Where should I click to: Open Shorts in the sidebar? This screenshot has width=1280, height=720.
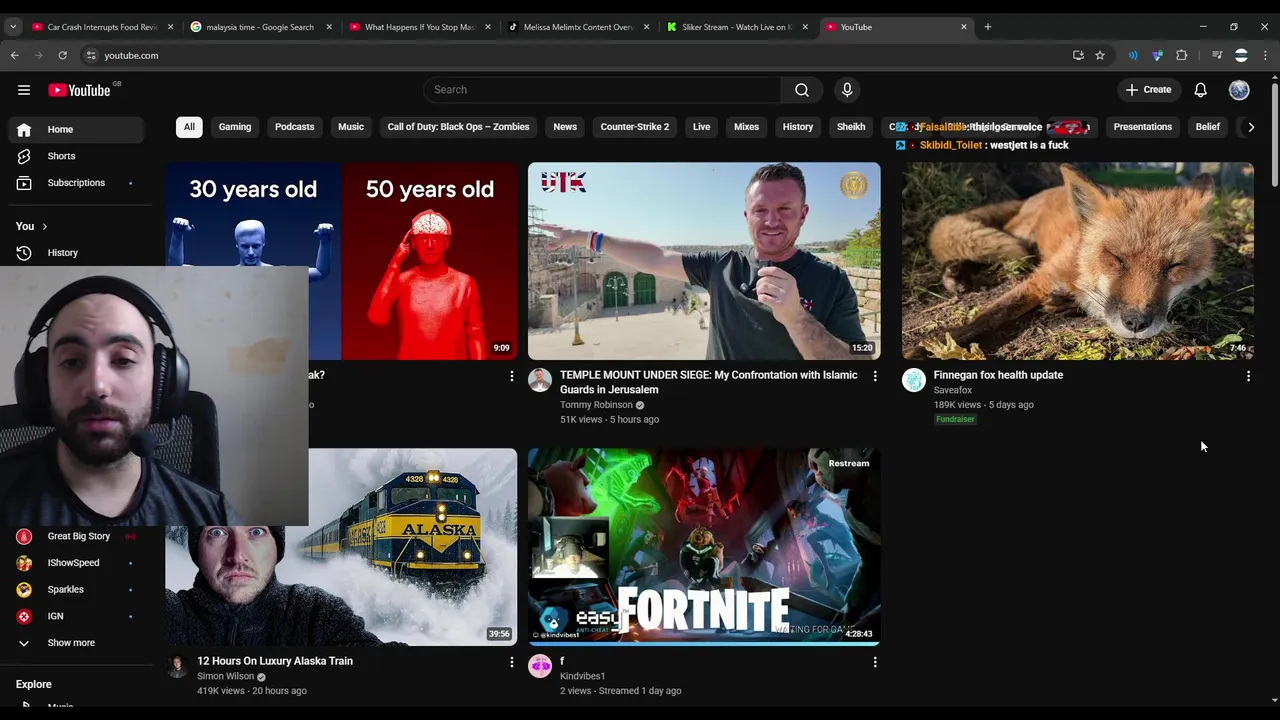(x=76, y=156)
